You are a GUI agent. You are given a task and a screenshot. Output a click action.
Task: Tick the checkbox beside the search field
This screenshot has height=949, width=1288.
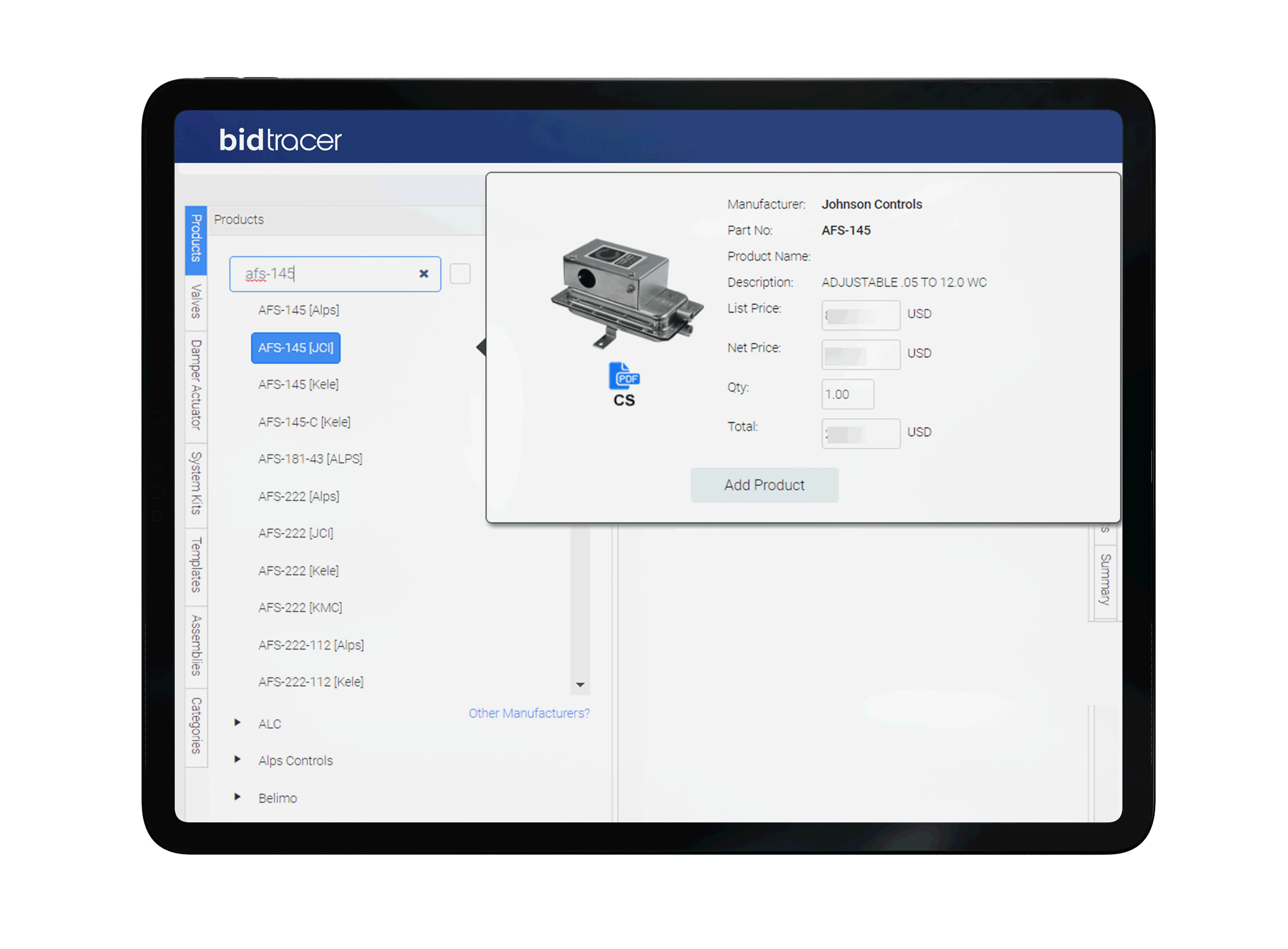tap(460, 273)
